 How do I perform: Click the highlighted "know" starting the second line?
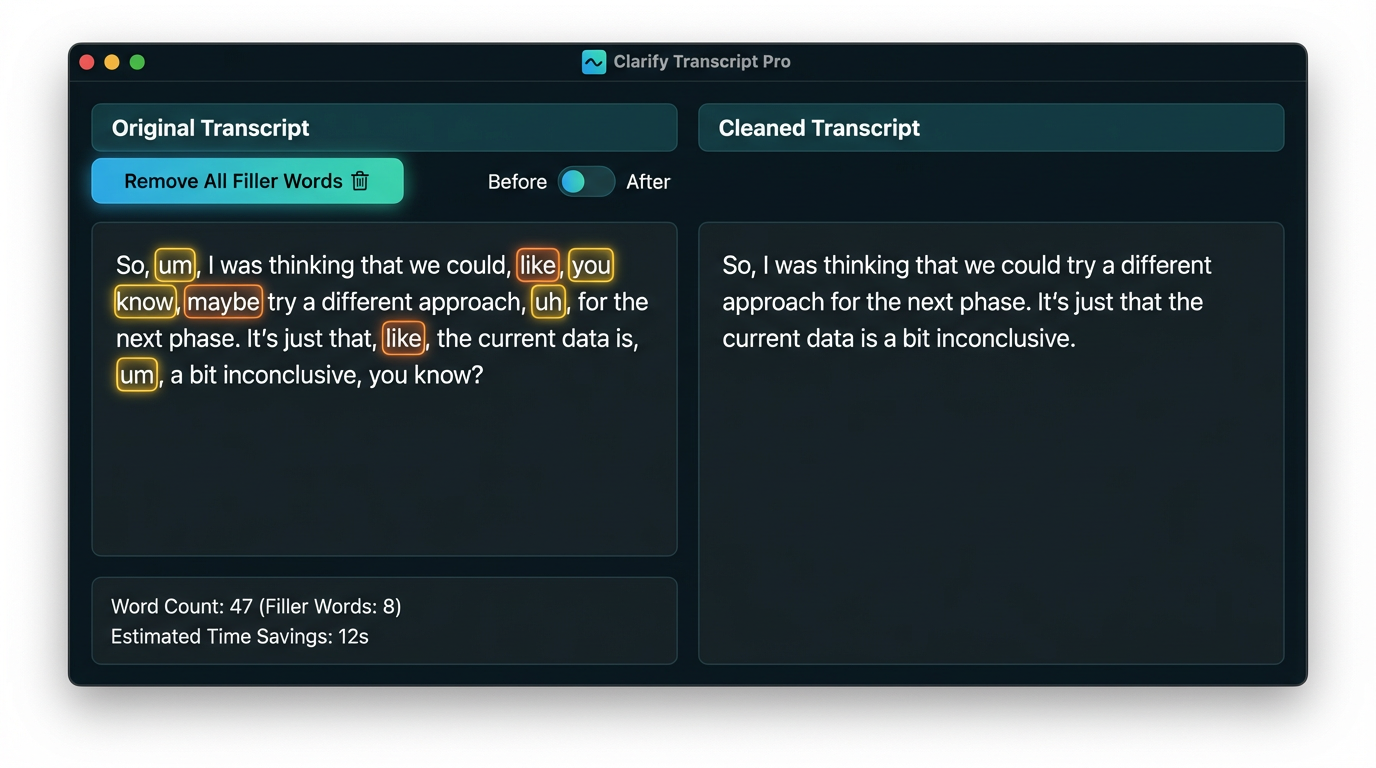pos(145,302)
